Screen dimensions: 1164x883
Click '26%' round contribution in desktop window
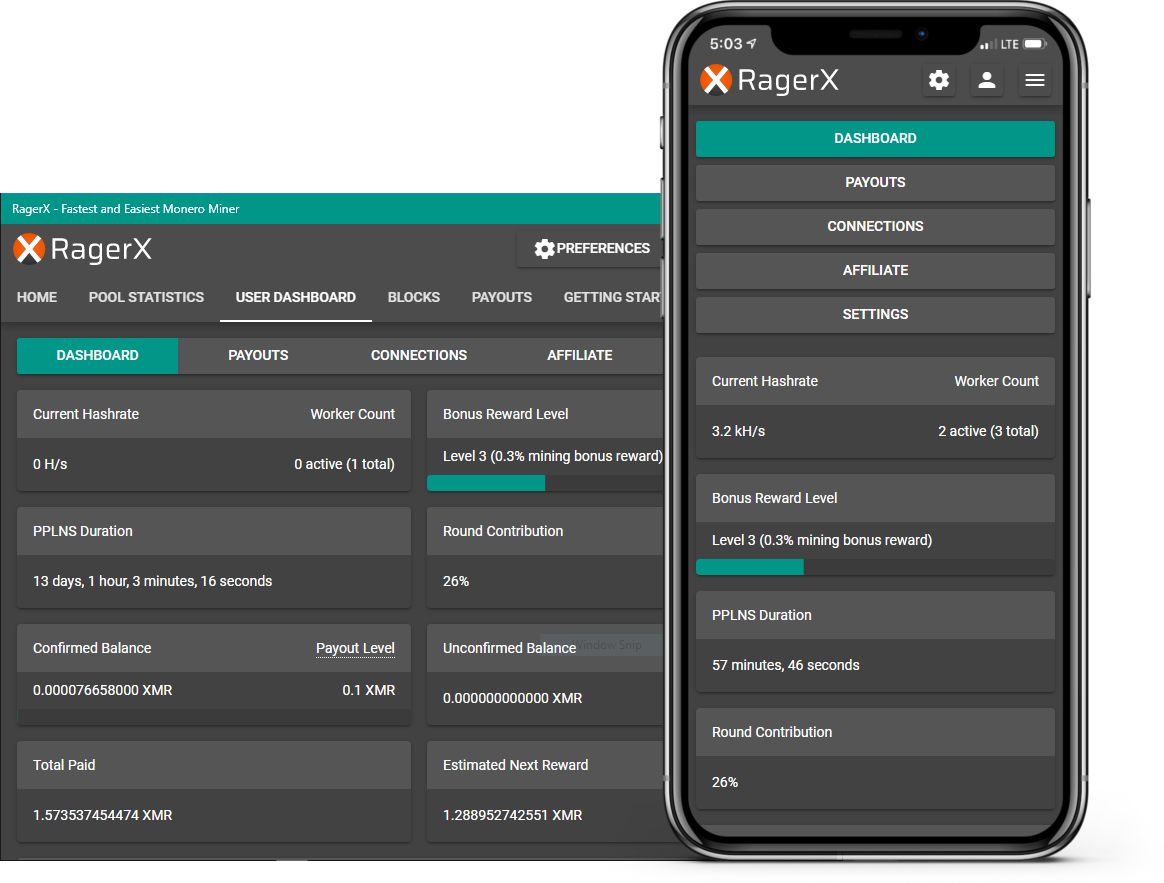click(x=456, y=581)
